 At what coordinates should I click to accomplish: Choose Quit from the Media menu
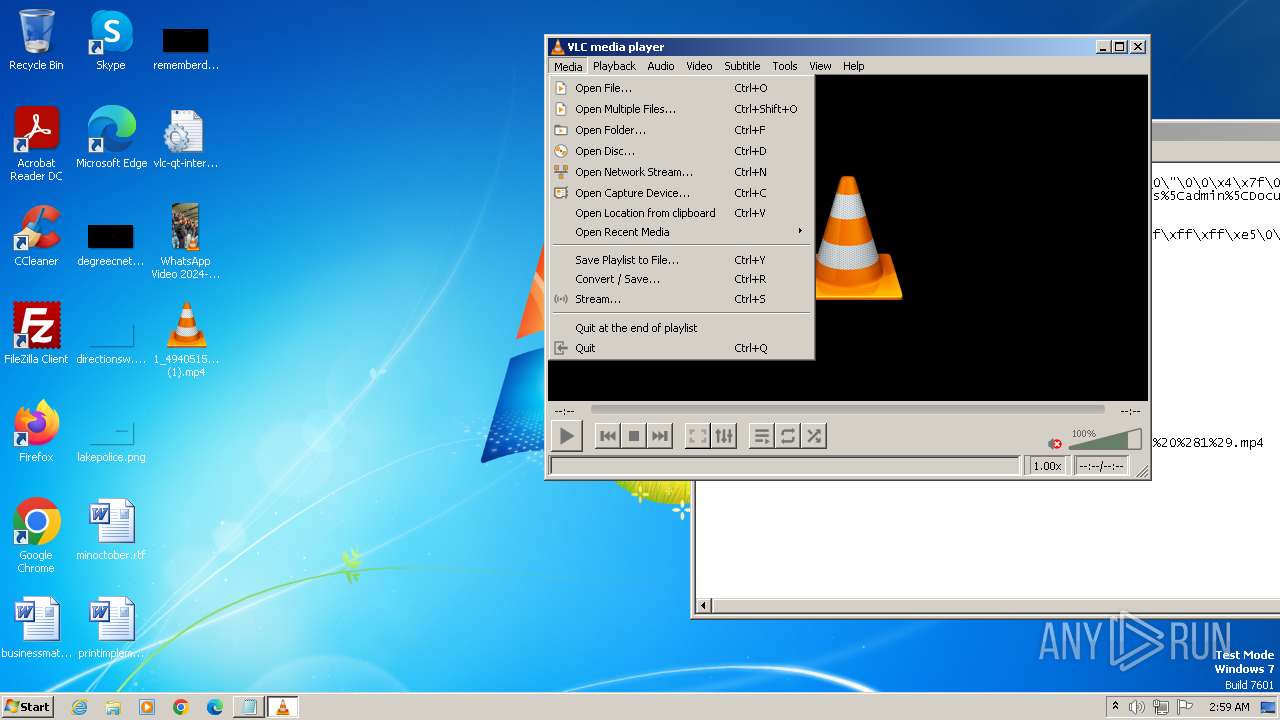click(x=682, y=348)
